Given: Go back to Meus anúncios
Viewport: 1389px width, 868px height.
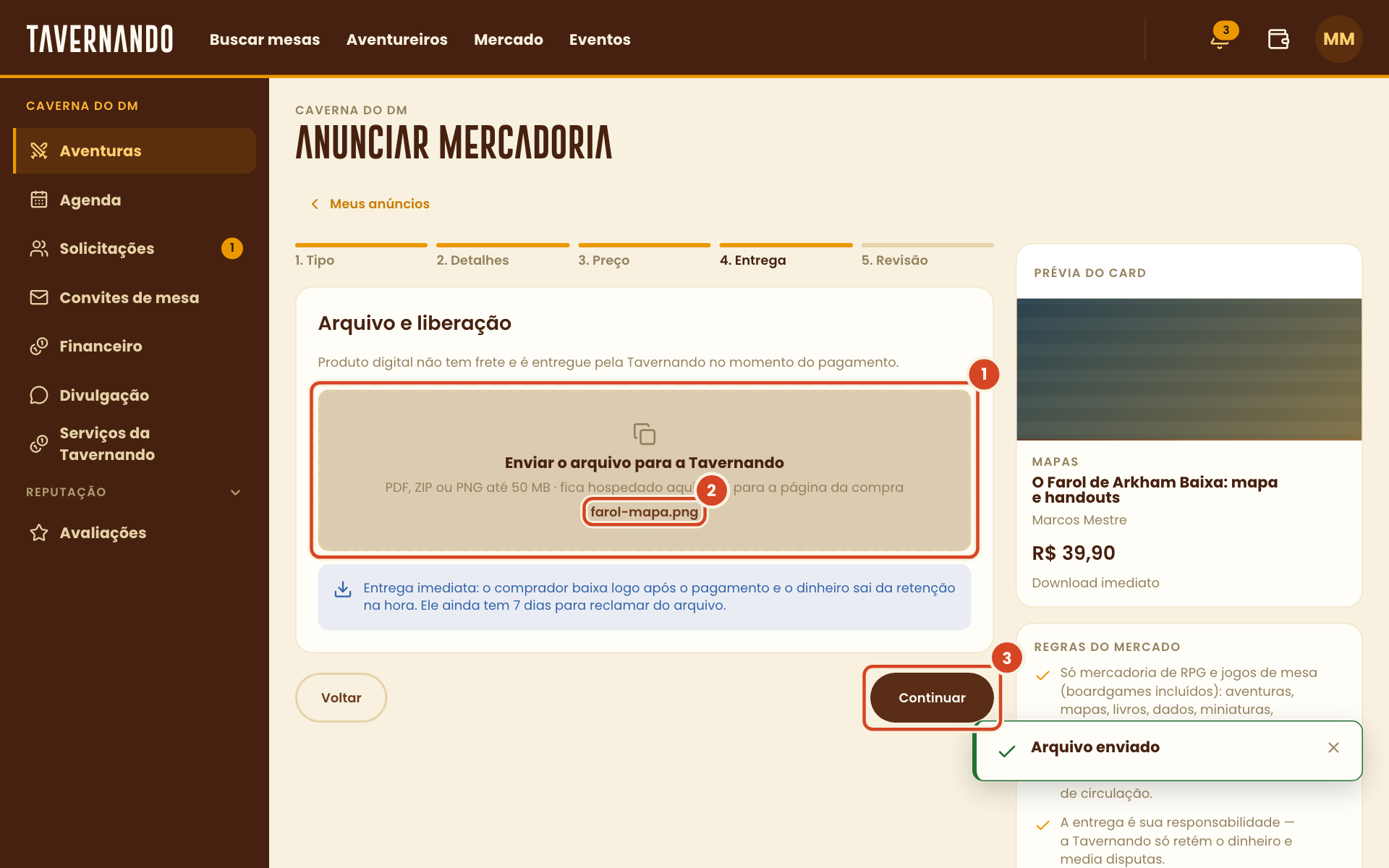Looking at the screenshot, I should pyautogui.click(x=370, y=204).
